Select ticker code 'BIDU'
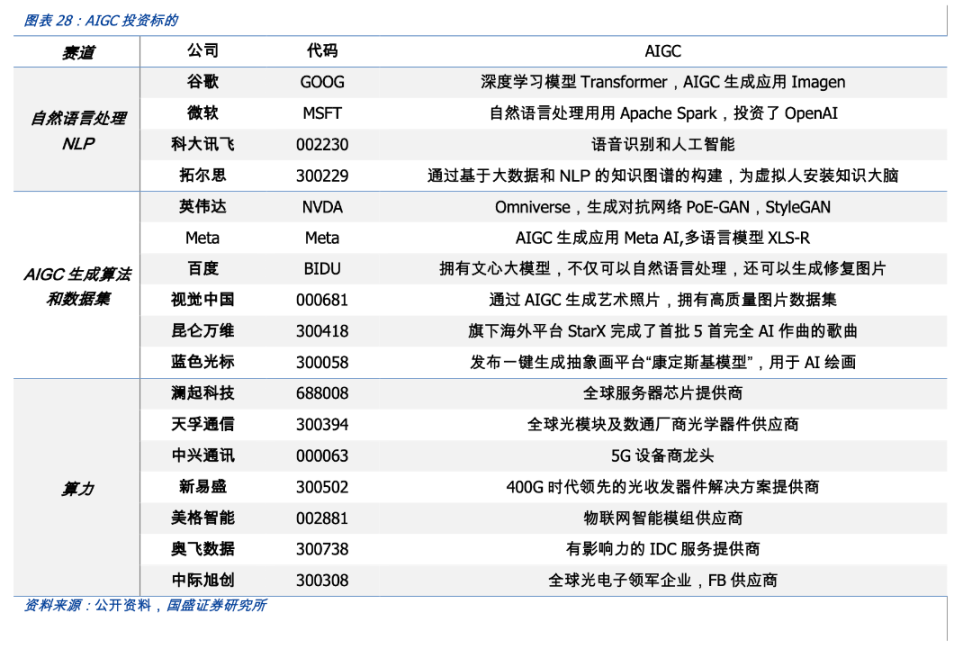 (322, 269)
